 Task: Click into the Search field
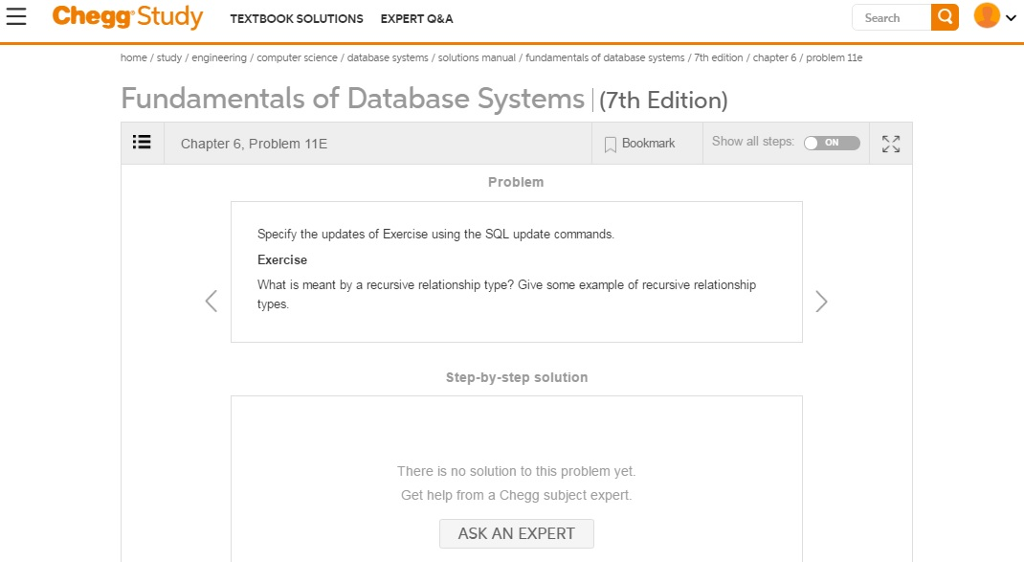coord(891,18)
